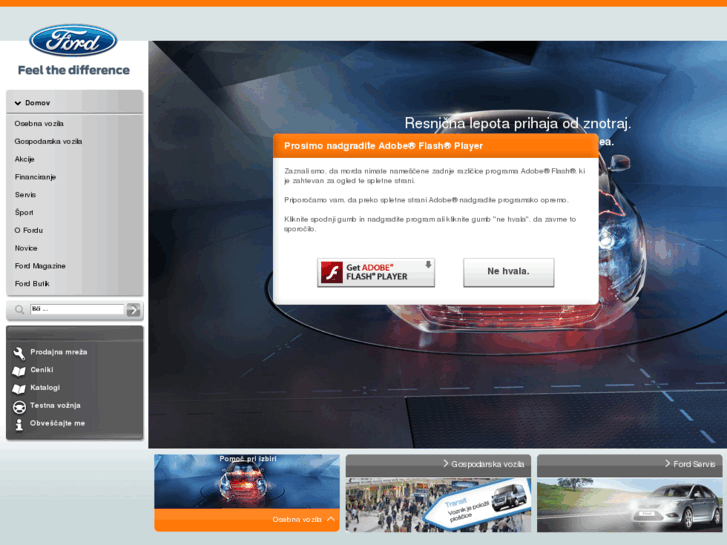Screen dimensions: 727x545
Task: Click the red Flash logo icon
Action: [x=332, y=272]
